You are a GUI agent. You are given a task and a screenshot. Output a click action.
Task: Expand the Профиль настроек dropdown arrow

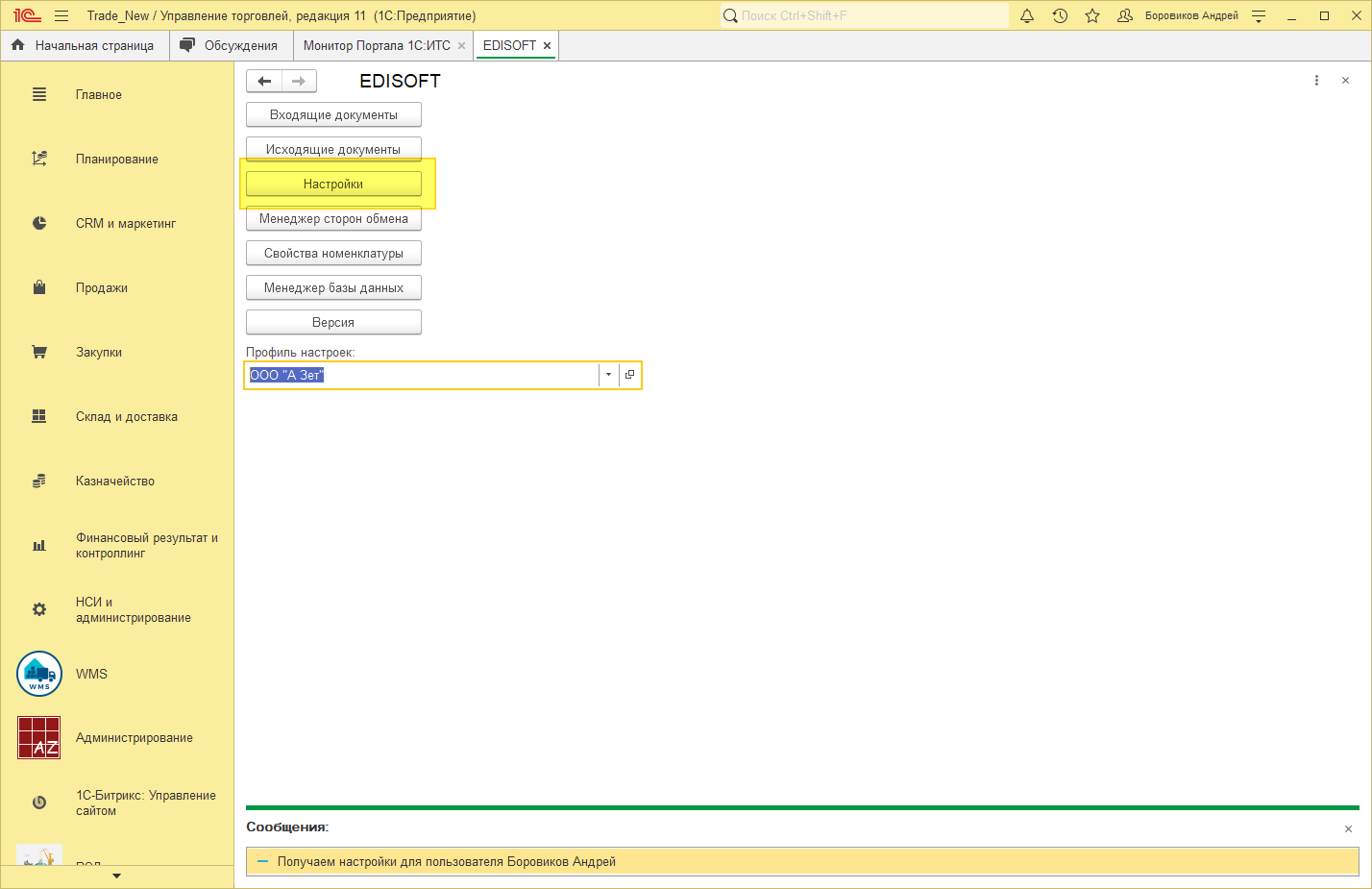pos(608,375)
